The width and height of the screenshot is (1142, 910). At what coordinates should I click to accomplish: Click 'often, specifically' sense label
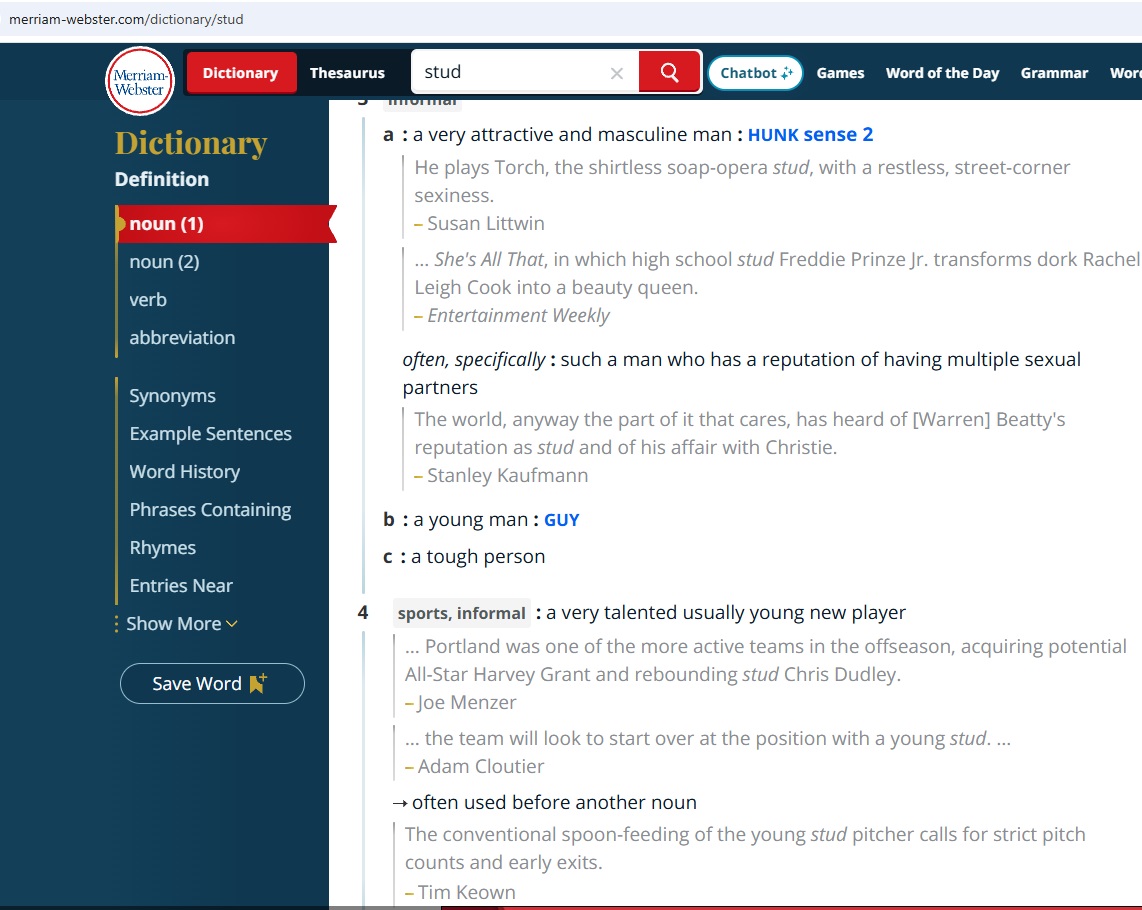pos(473,360)
